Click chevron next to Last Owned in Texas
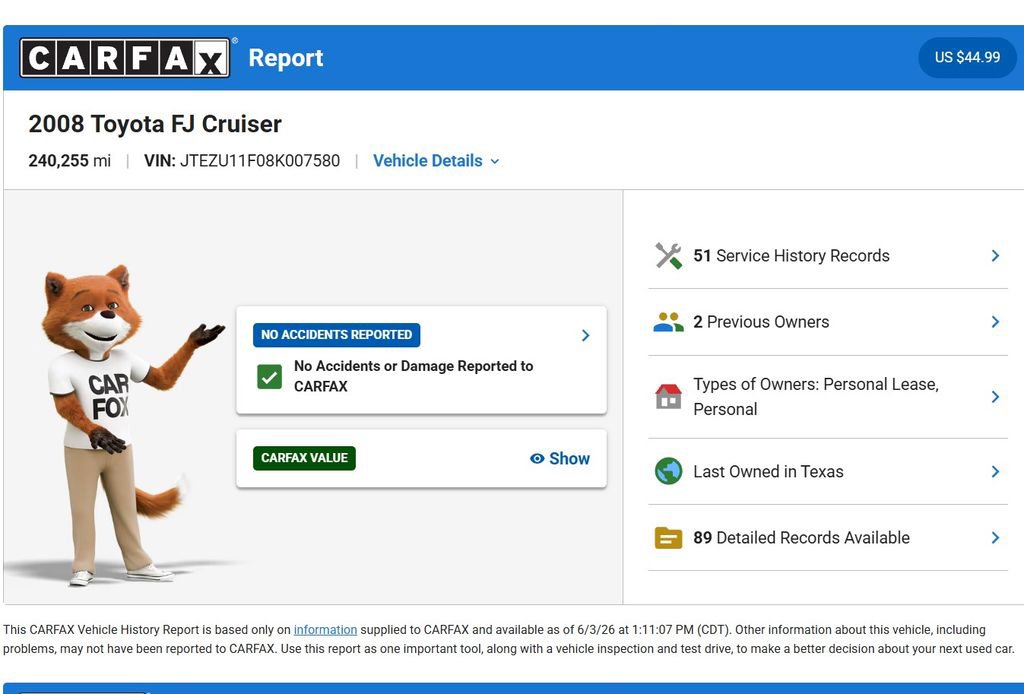1024x694 pixels. [995, 471]
